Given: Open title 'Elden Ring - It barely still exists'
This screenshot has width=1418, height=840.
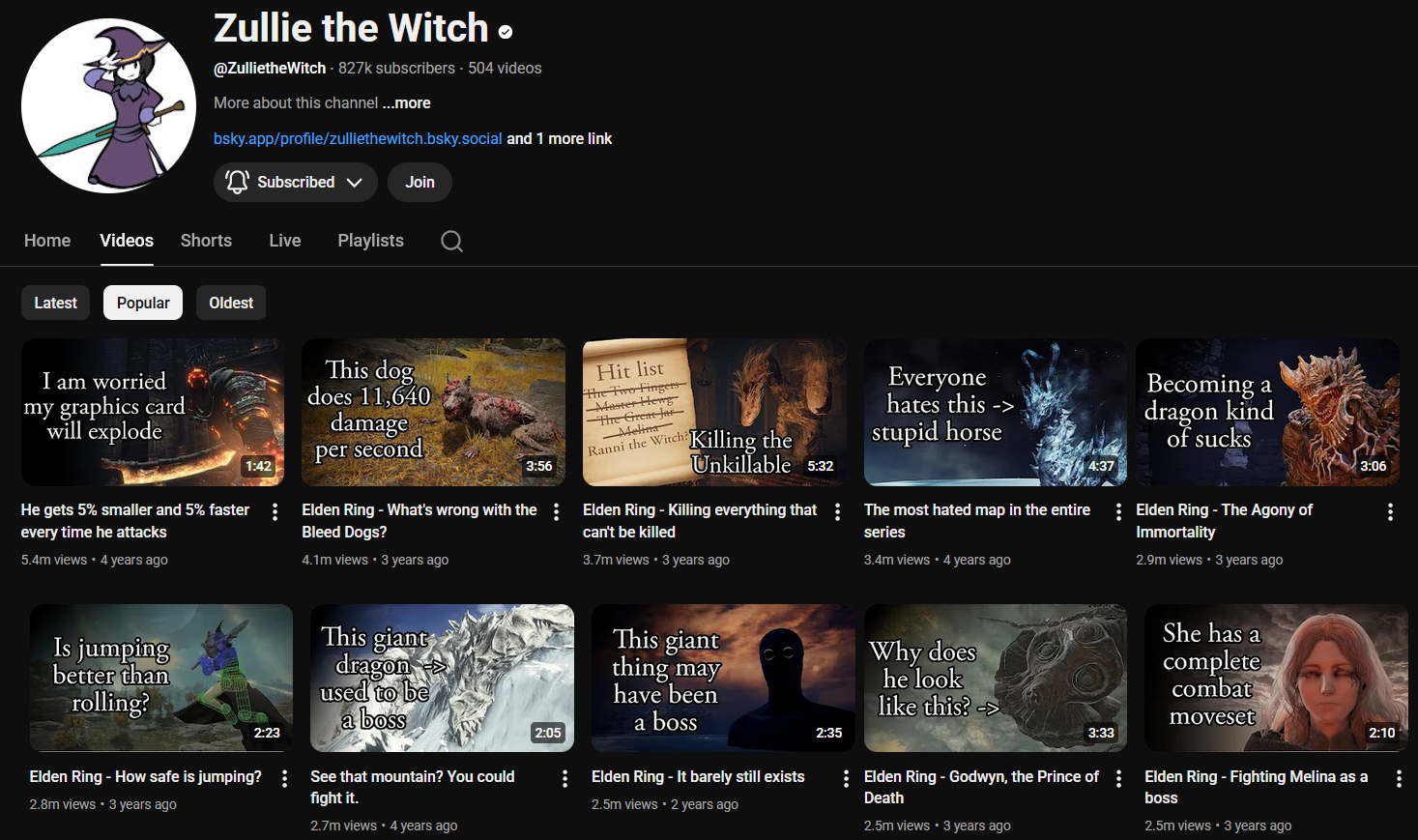Looking at the screenshot, I should point(698,776).
